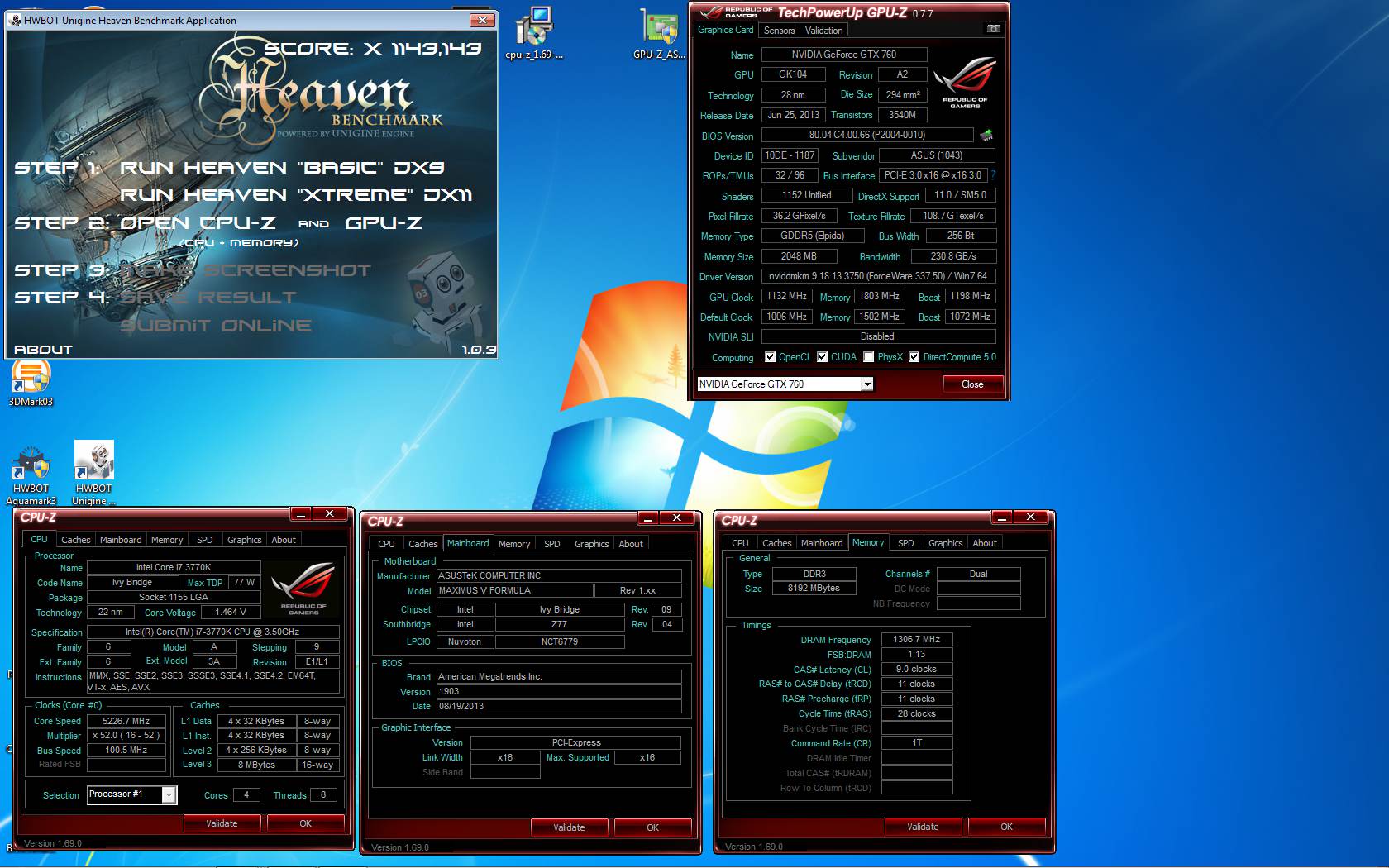The image size is (1389, 868).
Task: Minimize the left CPU-Z window
Action: click(x=300, y=513)
